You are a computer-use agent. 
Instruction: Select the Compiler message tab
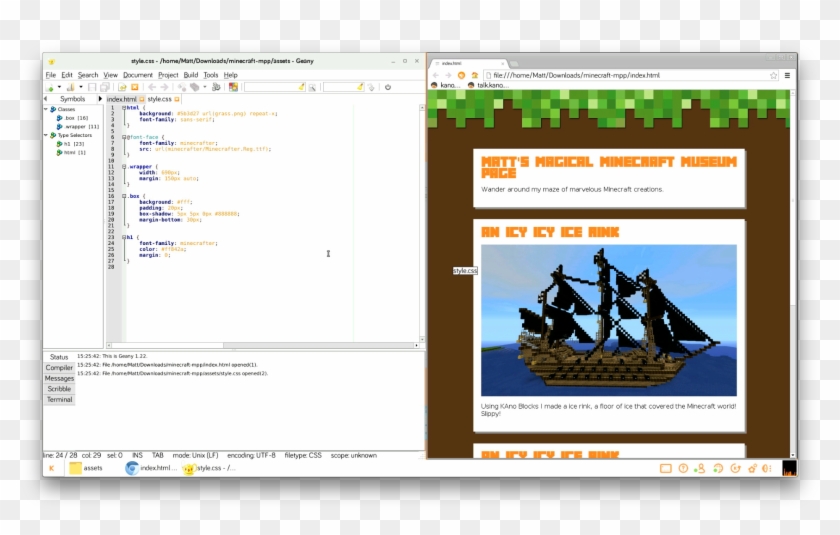pos(59,368)
